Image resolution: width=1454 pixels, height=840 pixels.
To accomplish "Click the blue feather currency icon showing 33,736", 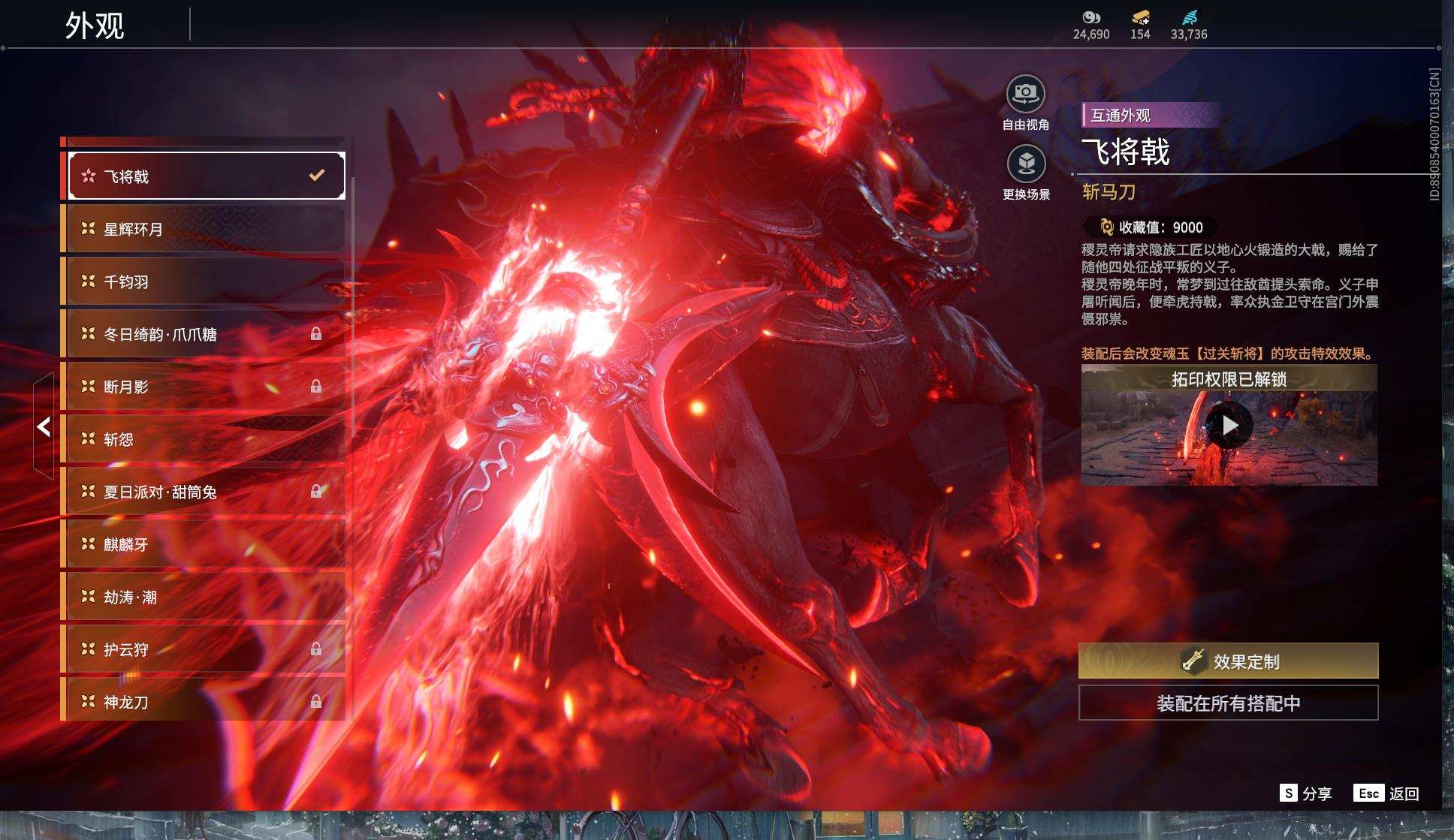I will 1190,17.
